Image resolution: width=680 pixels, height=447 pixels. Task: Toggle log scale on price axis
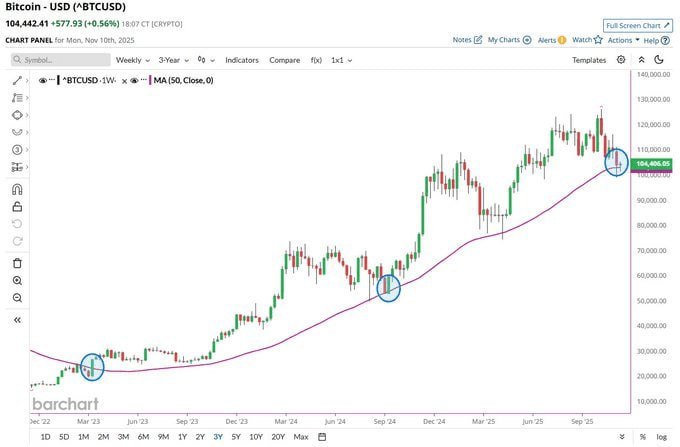point(660,436)
